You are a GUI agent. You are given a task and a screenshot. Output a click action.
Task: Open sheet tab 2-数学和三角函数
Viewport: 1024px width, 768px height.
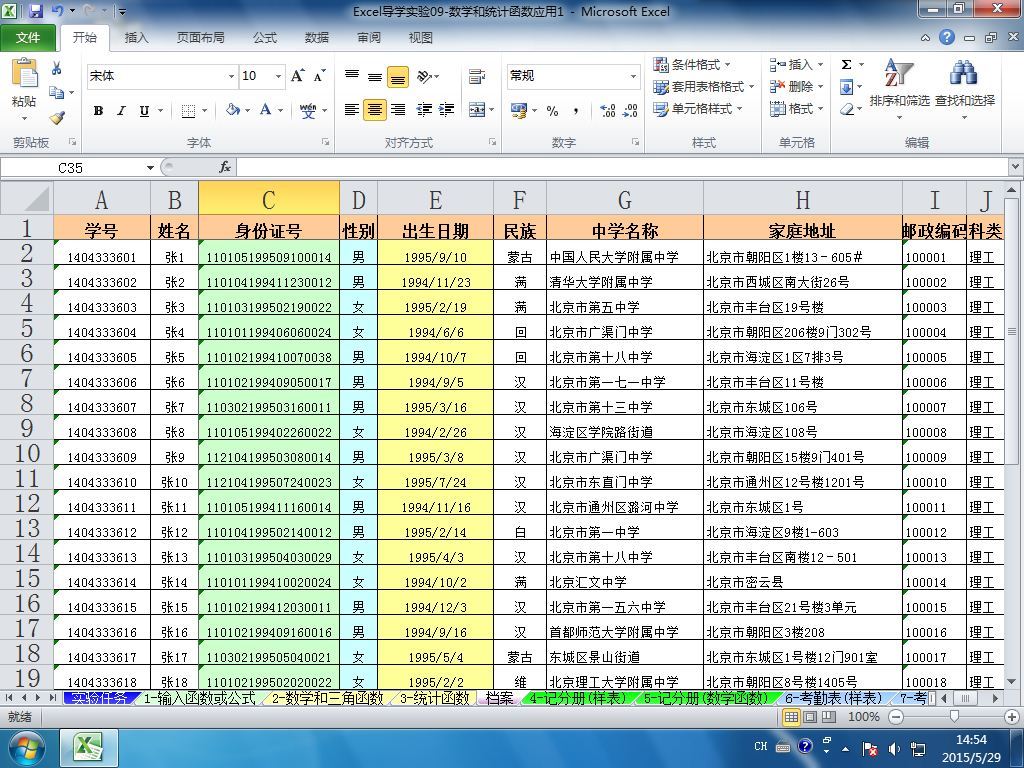click(327, 698)
